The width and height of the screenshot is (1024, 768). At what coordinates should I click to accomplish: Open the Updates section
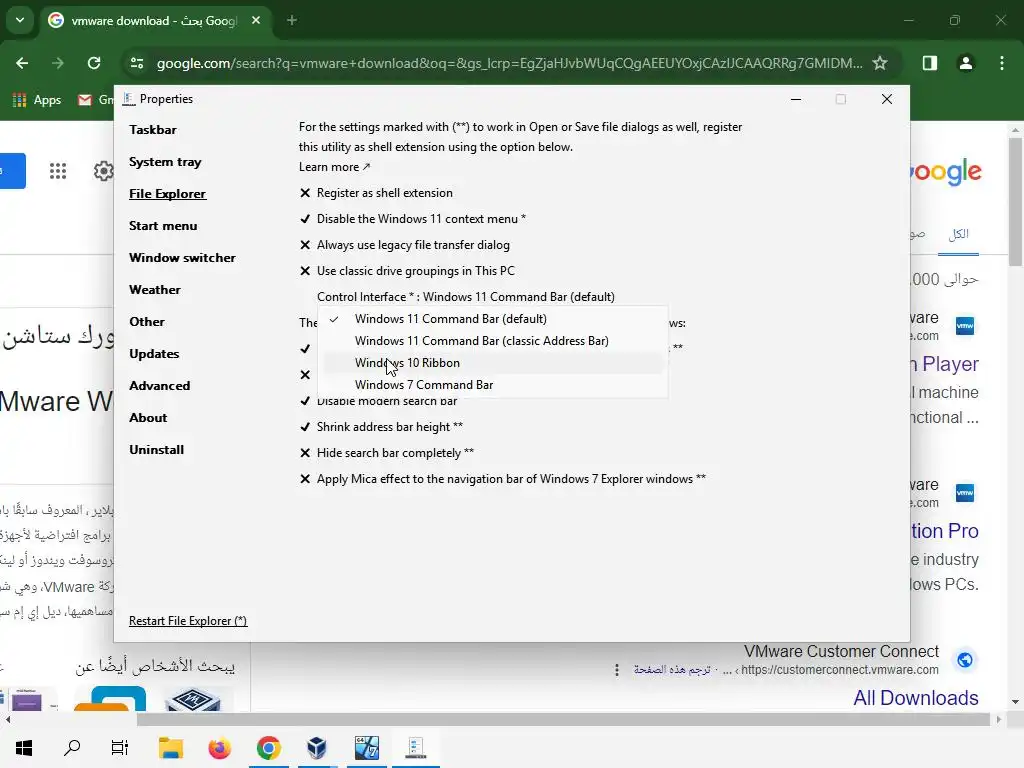[x=154, y=353]
